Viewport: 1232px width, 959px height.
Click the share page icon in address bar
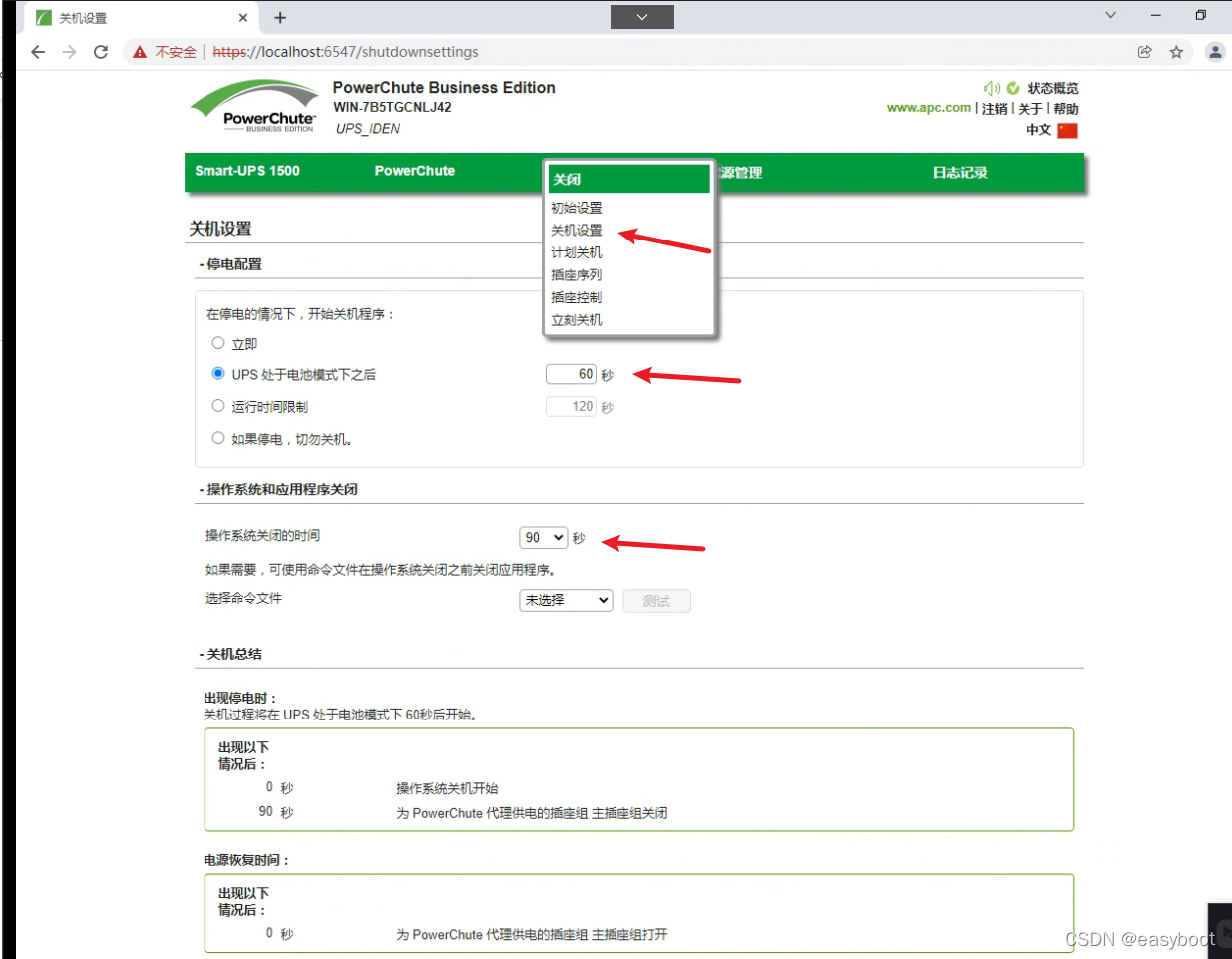(1144, 52)
